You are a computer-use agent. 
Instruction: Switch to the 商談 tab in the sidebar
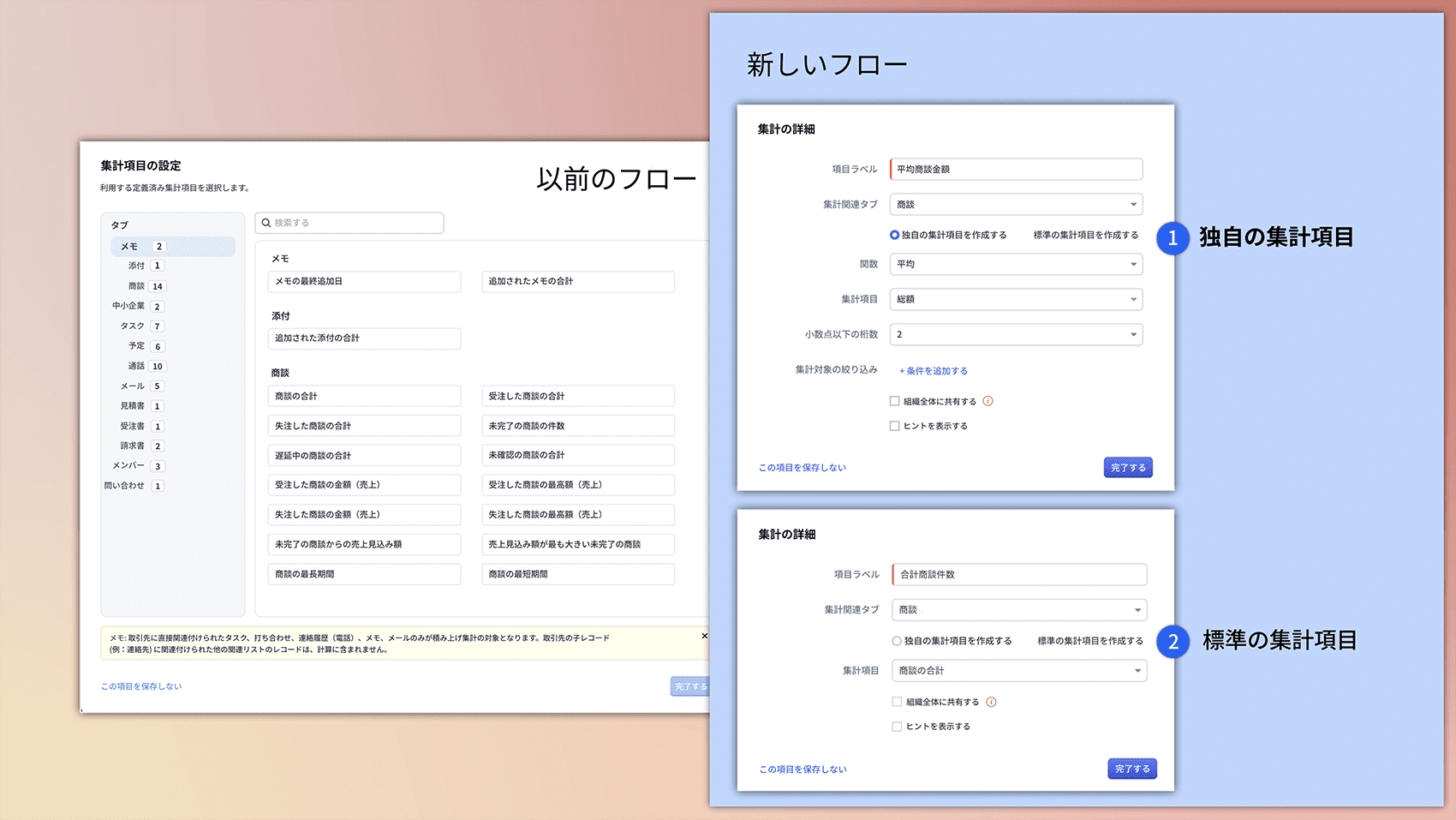click(137, 286)
